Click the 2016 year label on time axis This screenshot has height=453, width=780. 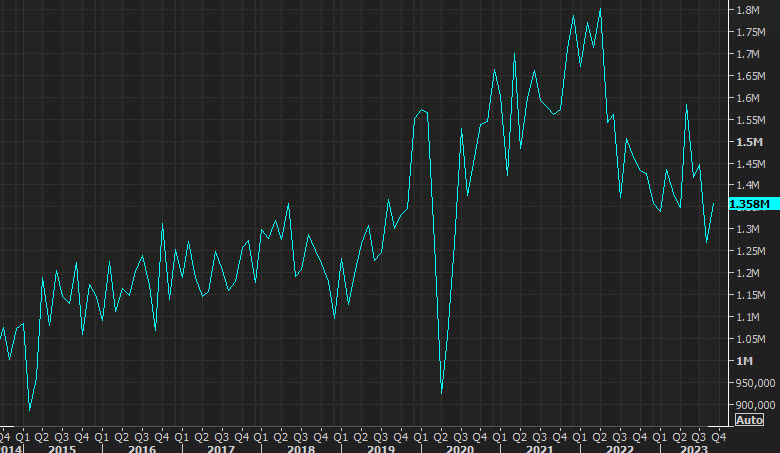(142, 449)
